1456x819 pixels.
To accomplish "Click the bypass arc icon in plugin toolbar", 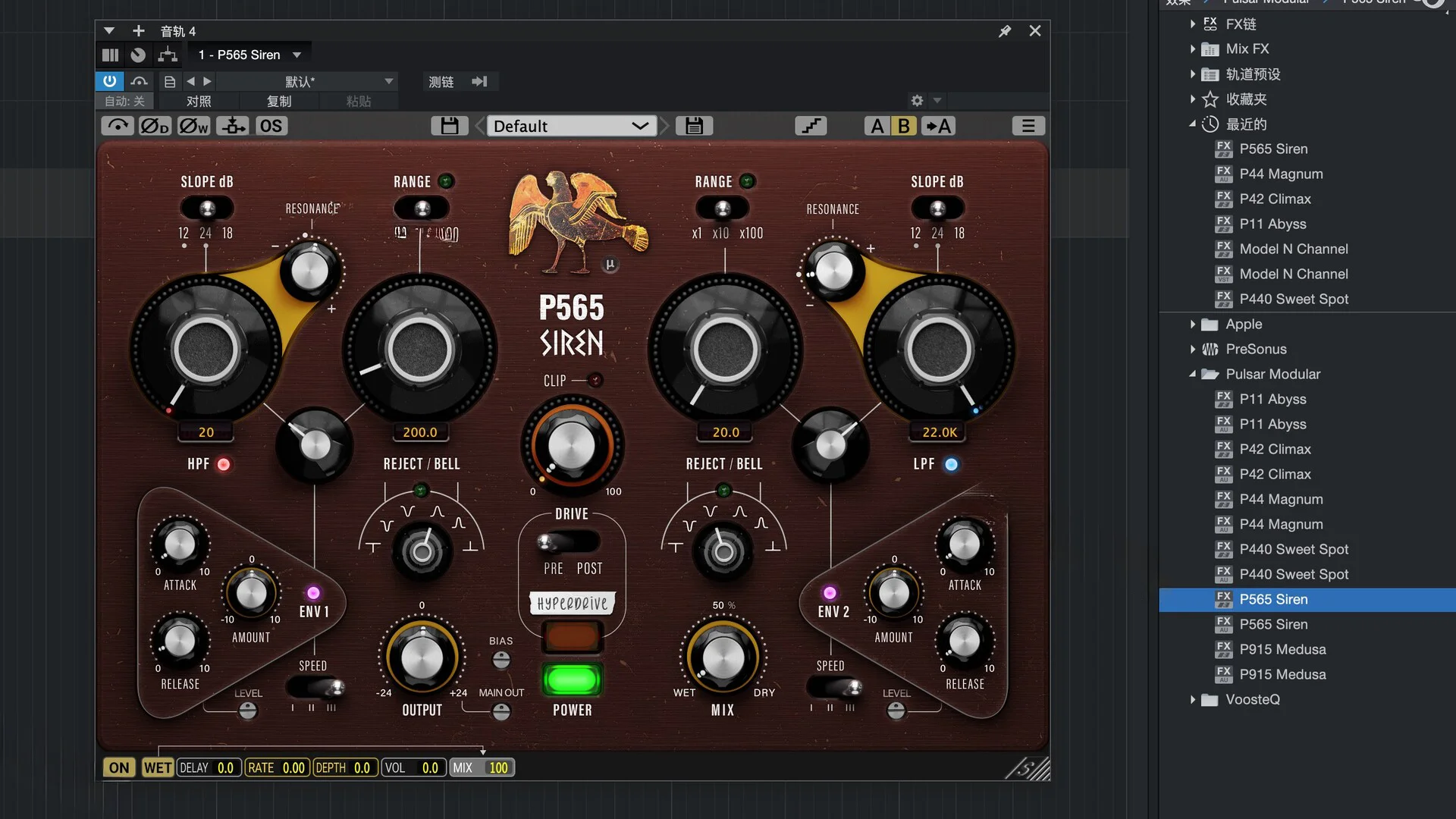I will coord(118,126).
